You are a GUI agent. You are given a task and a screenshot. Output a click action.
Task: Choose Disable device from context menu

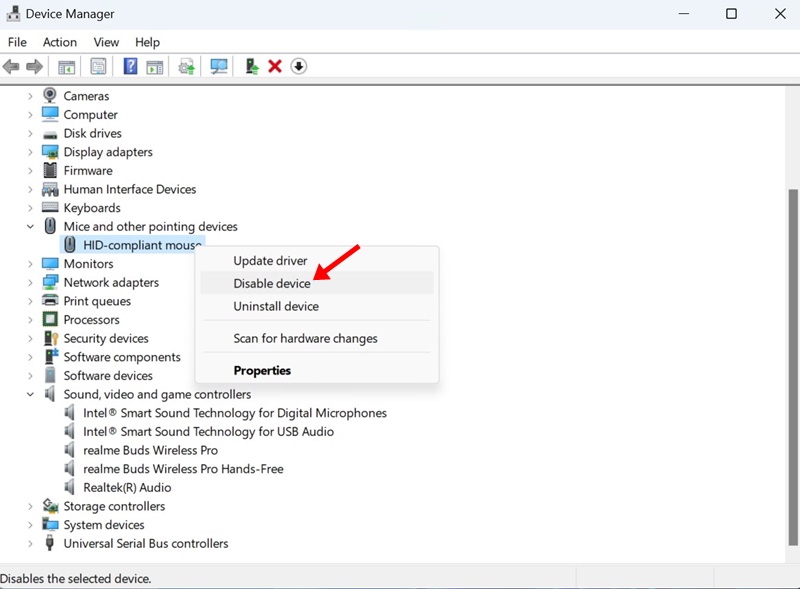point(272,284)
